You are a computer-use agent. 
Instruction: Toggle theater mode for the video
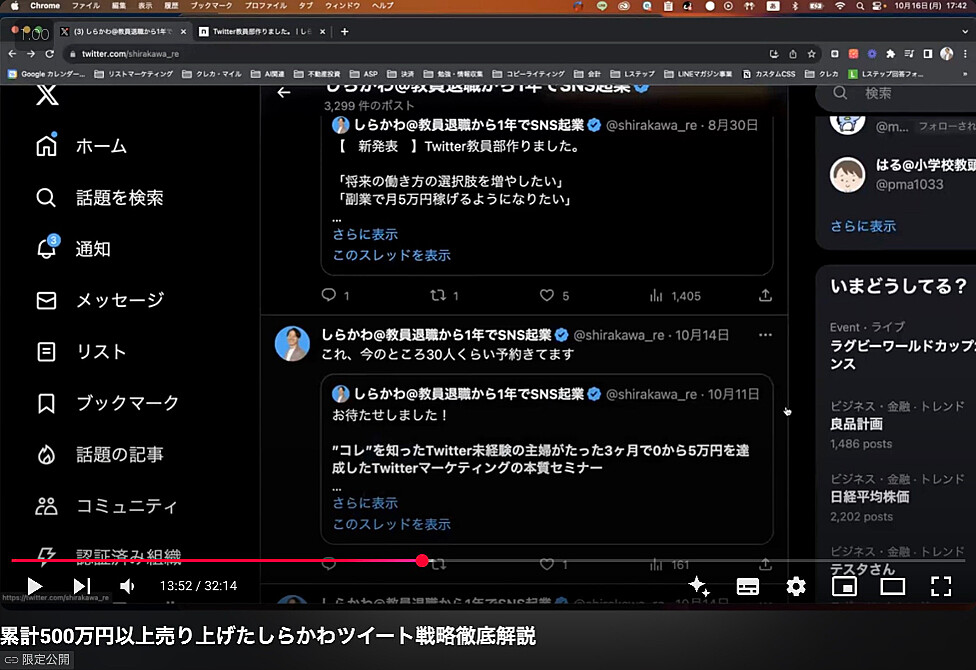click(893, 586)
